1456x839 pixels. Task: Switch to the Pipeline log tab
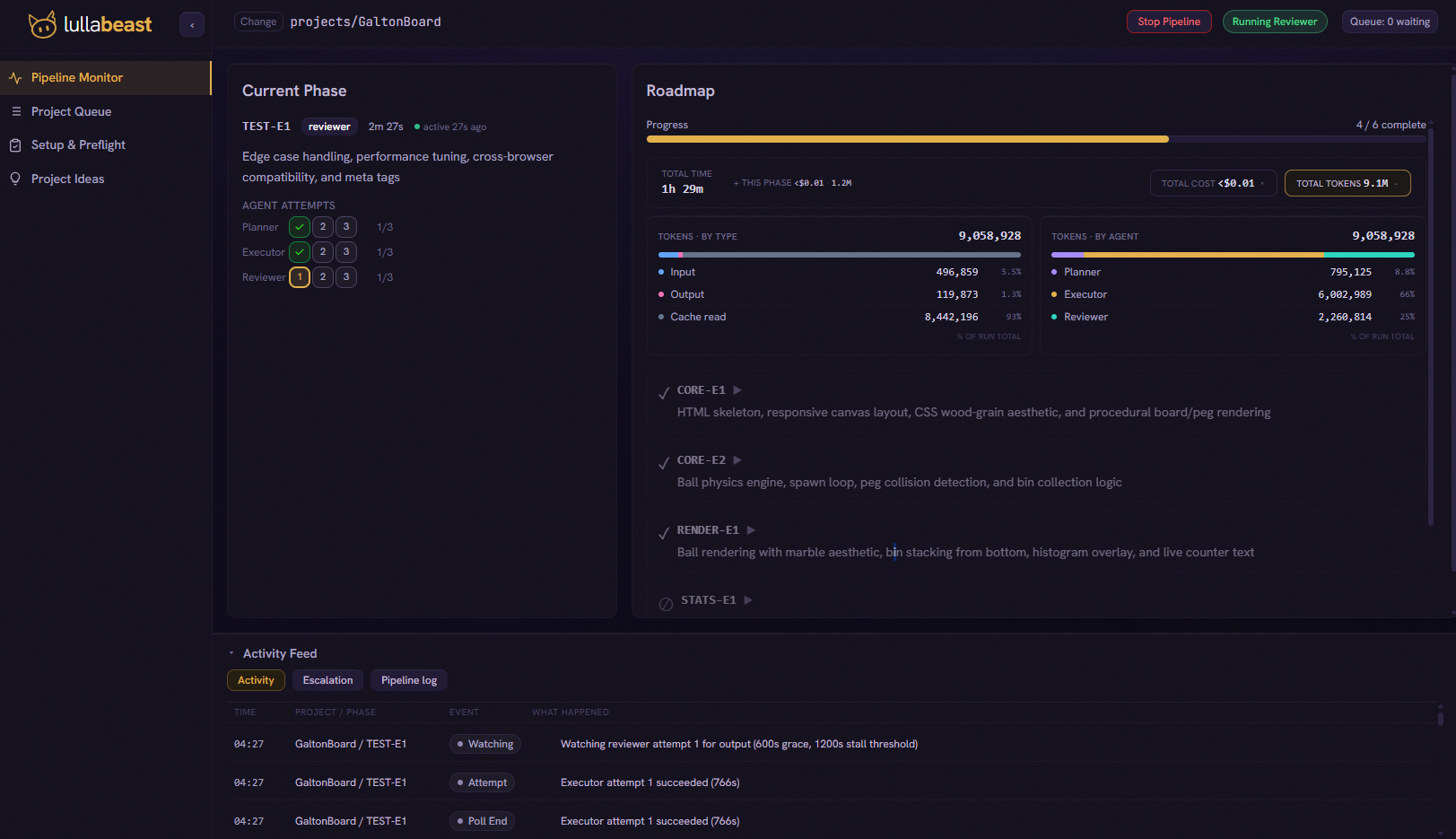point(409,680)
